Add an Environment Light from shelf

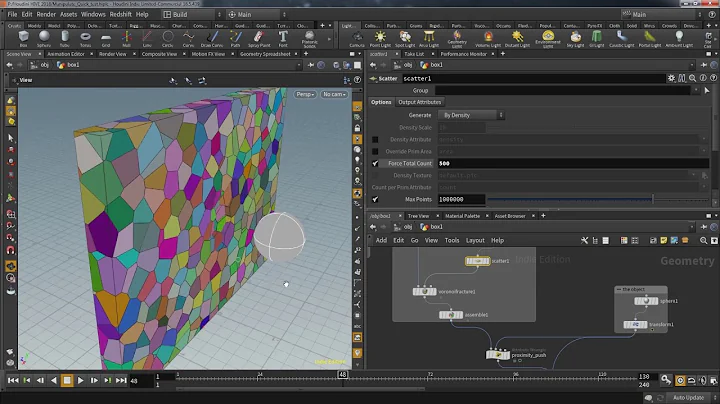[x=548, y=39]
